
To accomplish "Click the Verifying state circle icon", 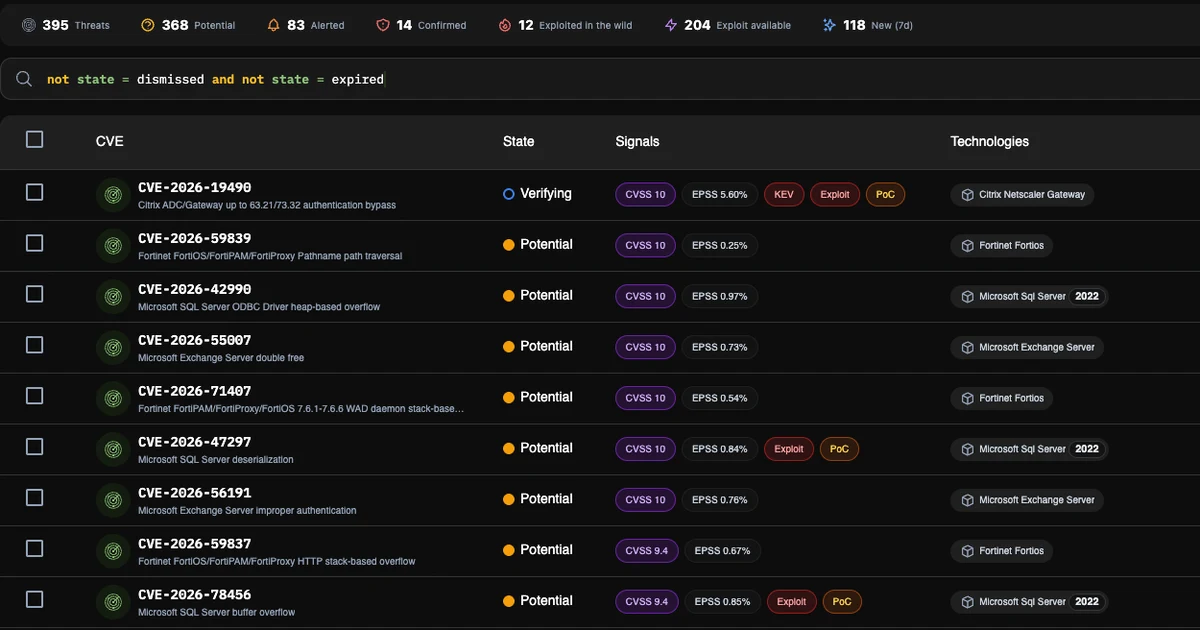I will [x=509, y=194].
